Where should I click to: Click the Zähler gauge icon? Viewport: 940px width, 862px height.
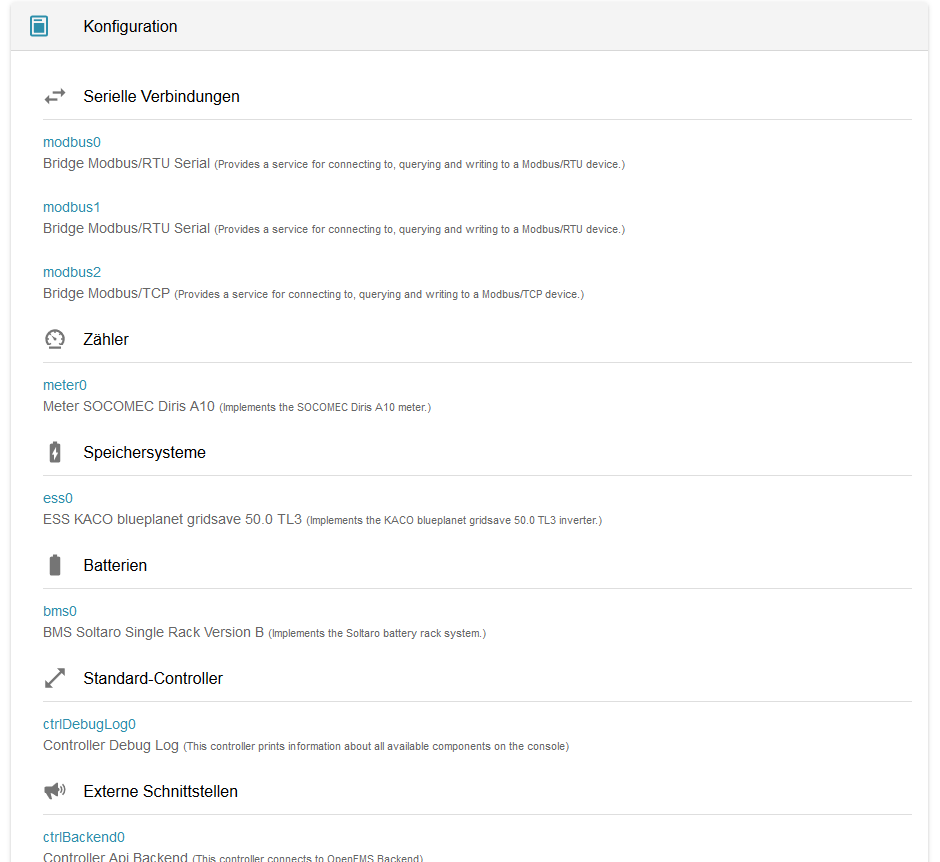click(x=55, y=339)
